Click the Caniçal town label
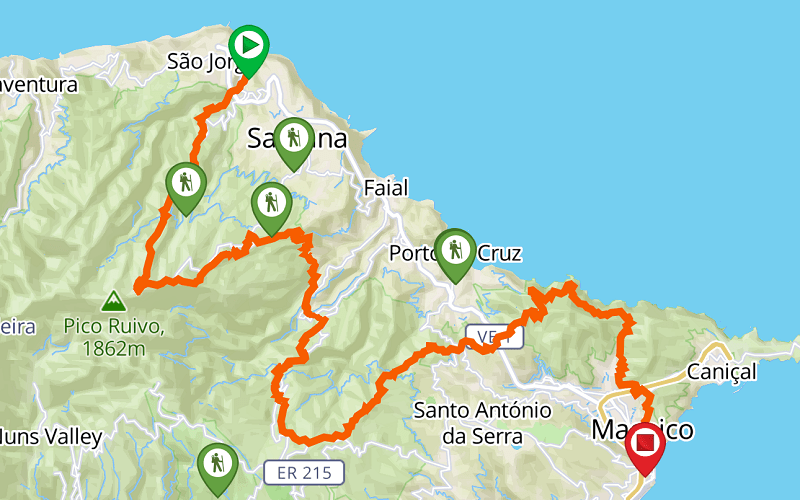This screenshot has width=800, height=500. point(721,372)
